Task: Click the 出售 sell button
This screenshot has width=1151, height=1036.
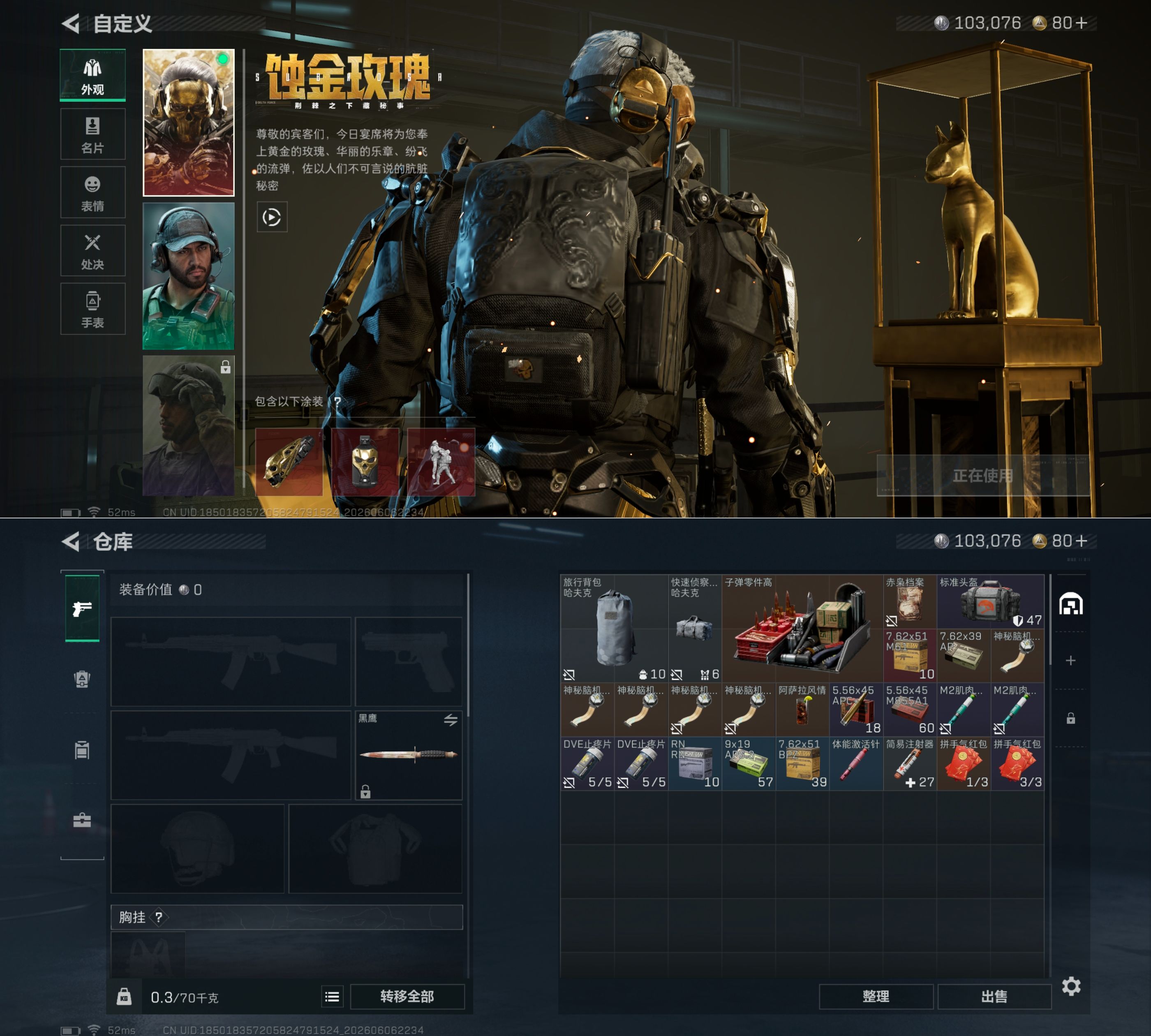Action: (994, 997)
